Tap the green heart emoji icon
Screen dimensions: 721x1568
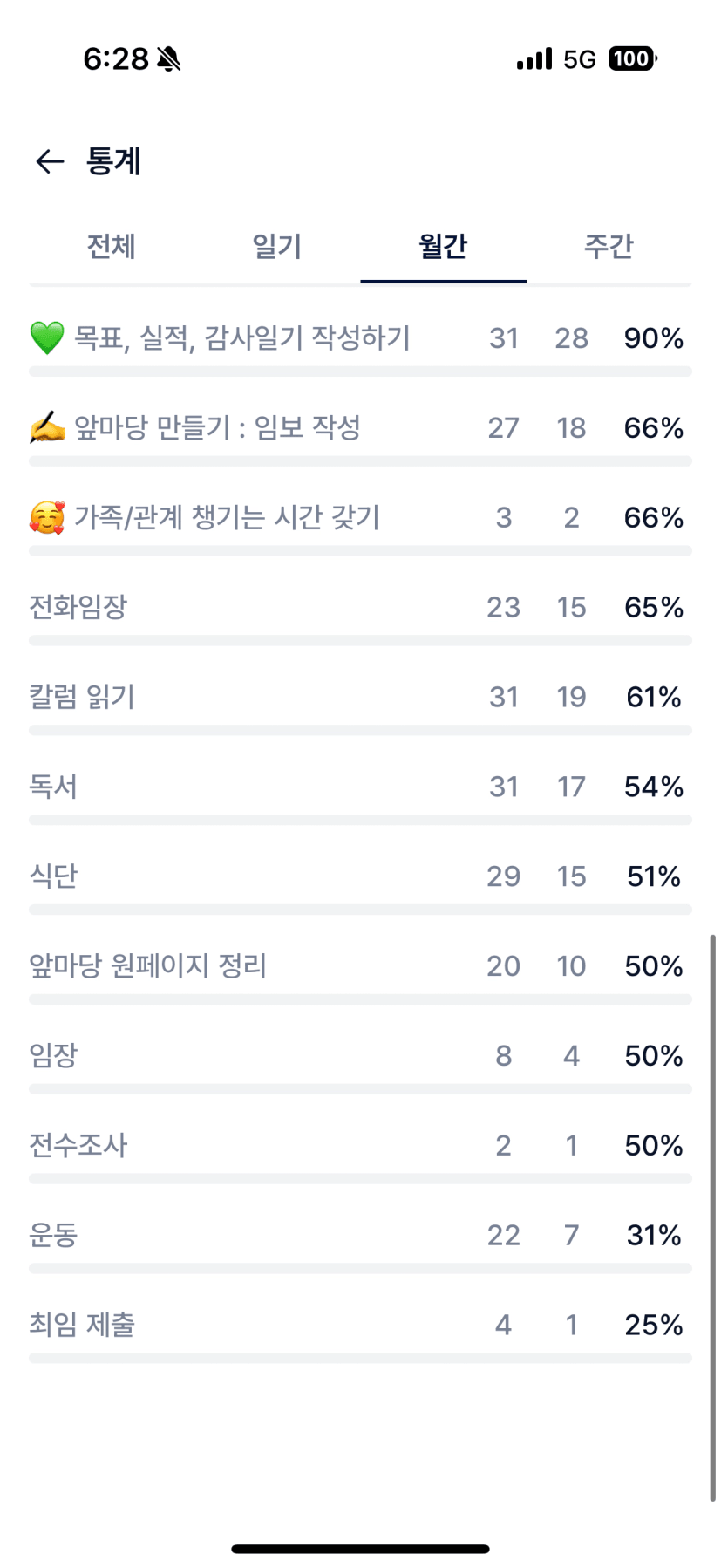coord(47,337)
